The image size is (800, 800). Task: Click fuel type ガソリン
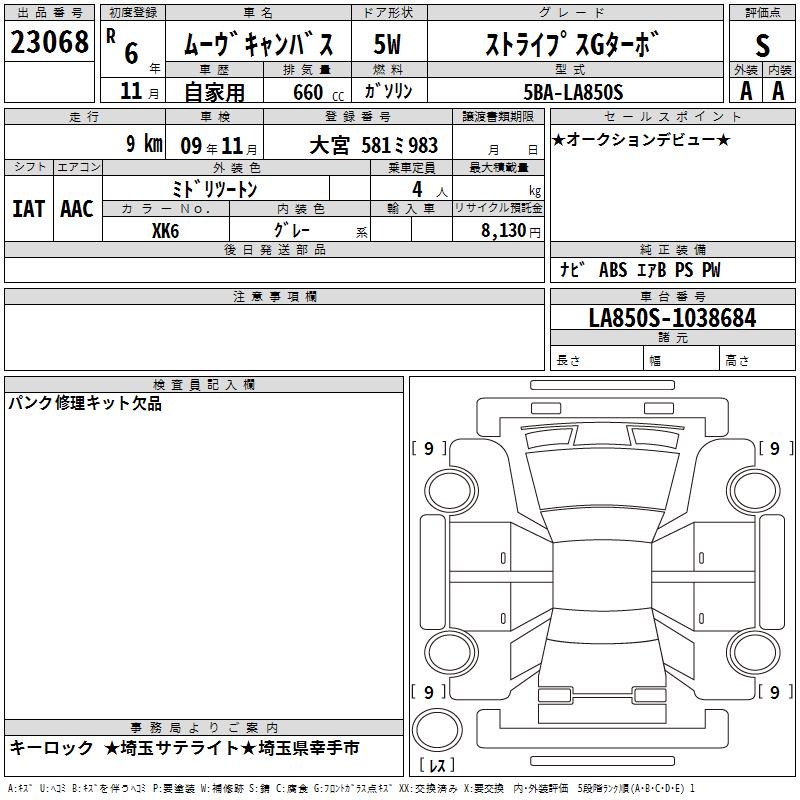(388, 91)
